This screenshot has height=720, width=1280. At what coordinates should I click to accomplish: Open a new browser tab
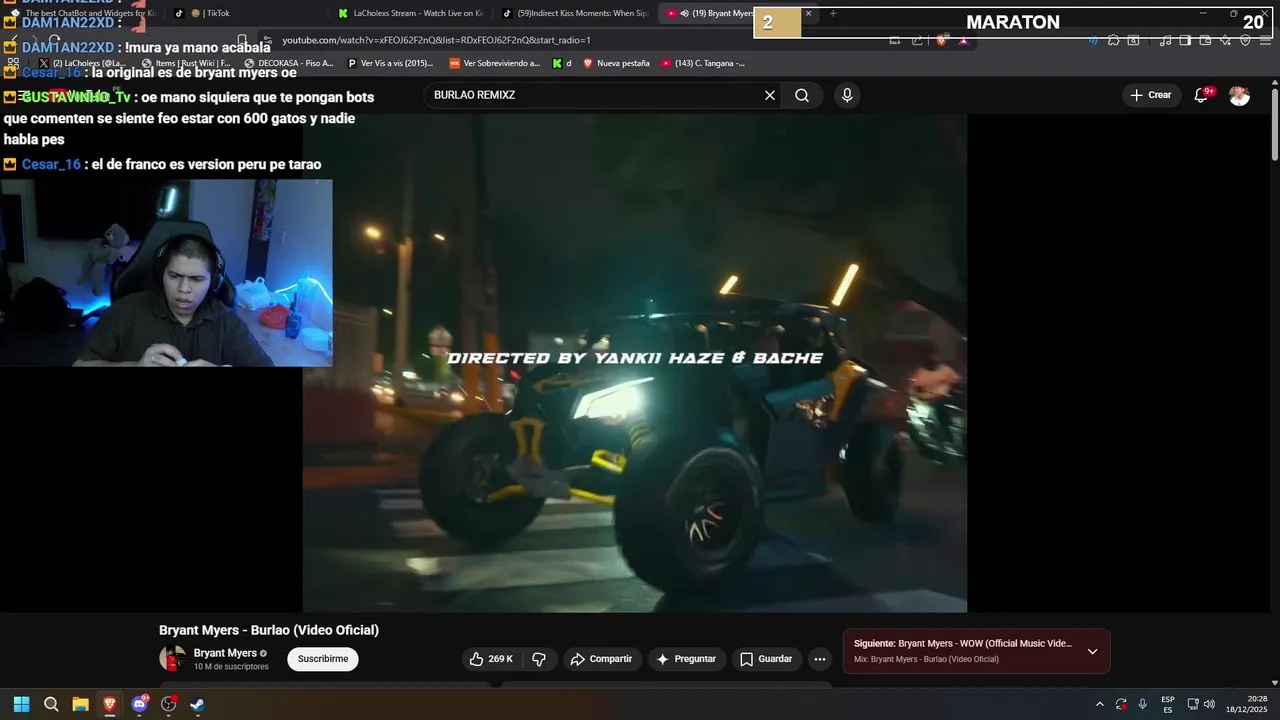(x=833, y=13)
